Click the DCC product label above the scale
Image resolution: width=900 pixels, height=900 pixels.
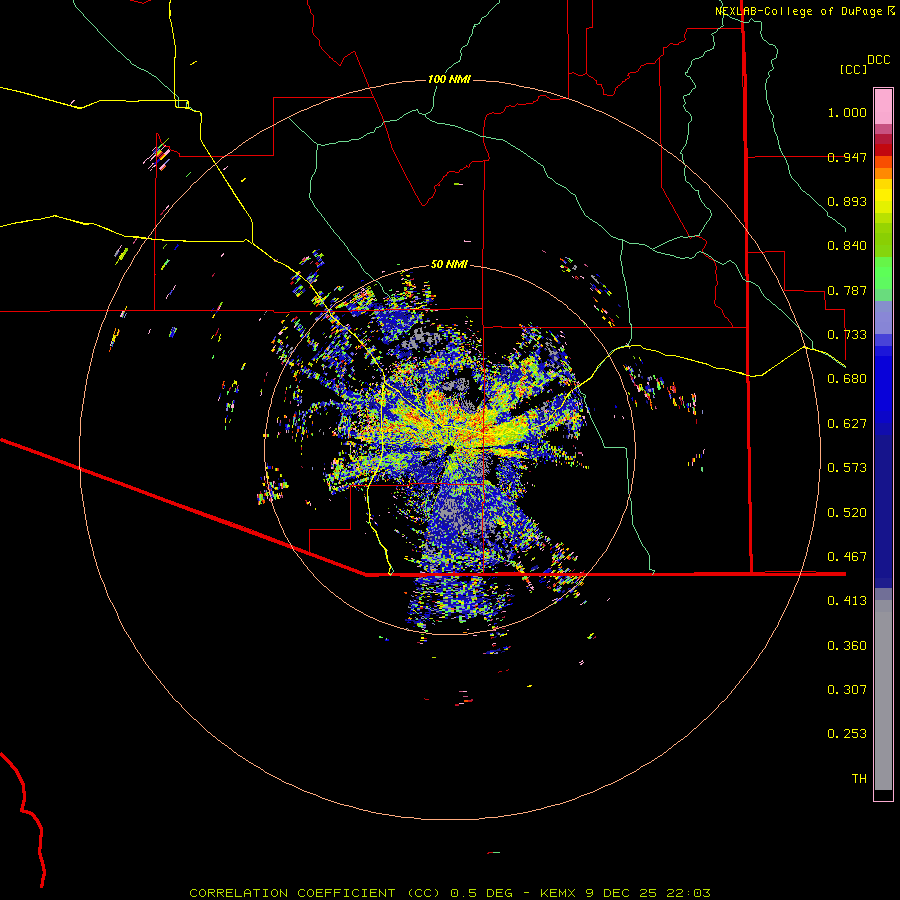[879, 60]
